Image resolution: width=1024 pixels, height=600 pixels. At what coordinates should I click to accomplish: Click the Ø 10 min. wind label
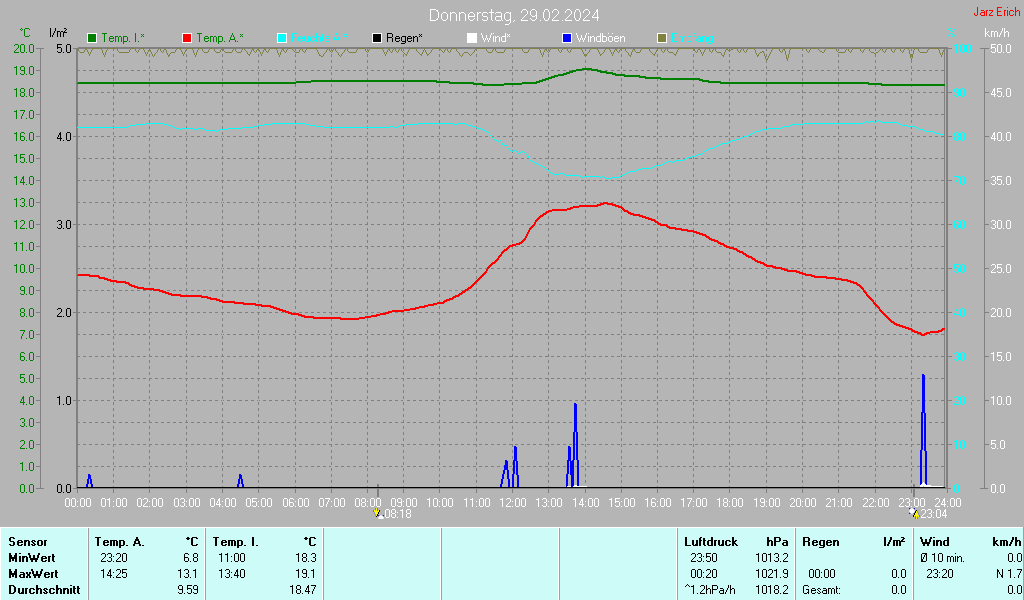(x=942, y=558)
